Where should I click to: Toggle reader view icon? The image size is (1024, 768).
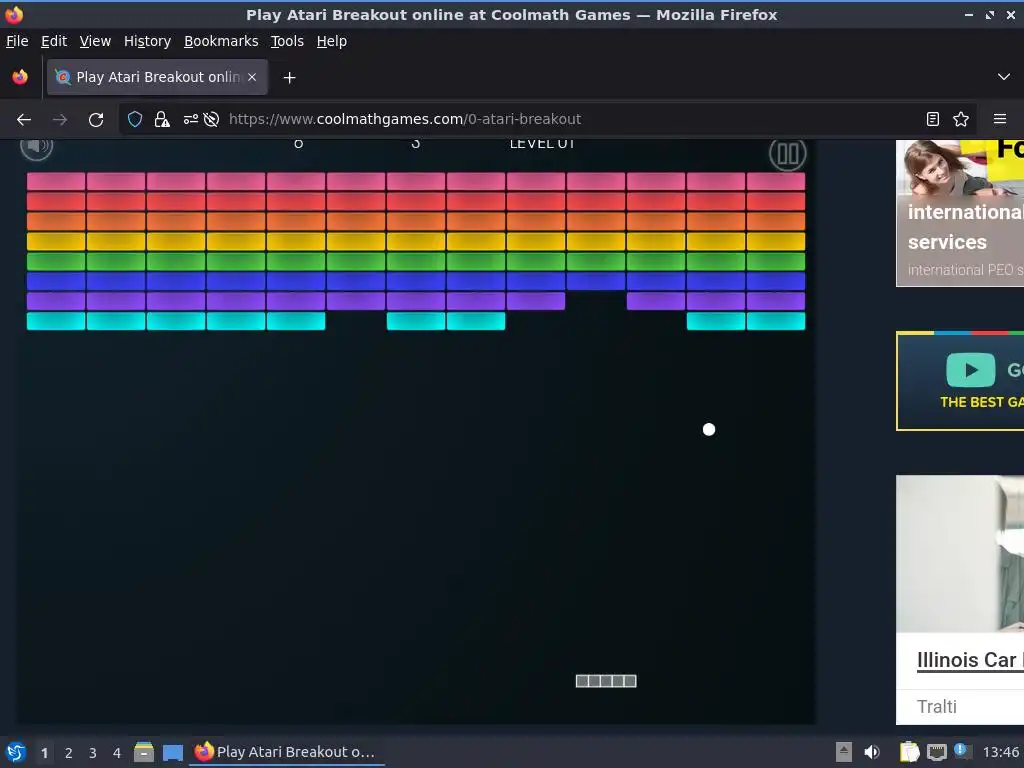tap(933, 119)
